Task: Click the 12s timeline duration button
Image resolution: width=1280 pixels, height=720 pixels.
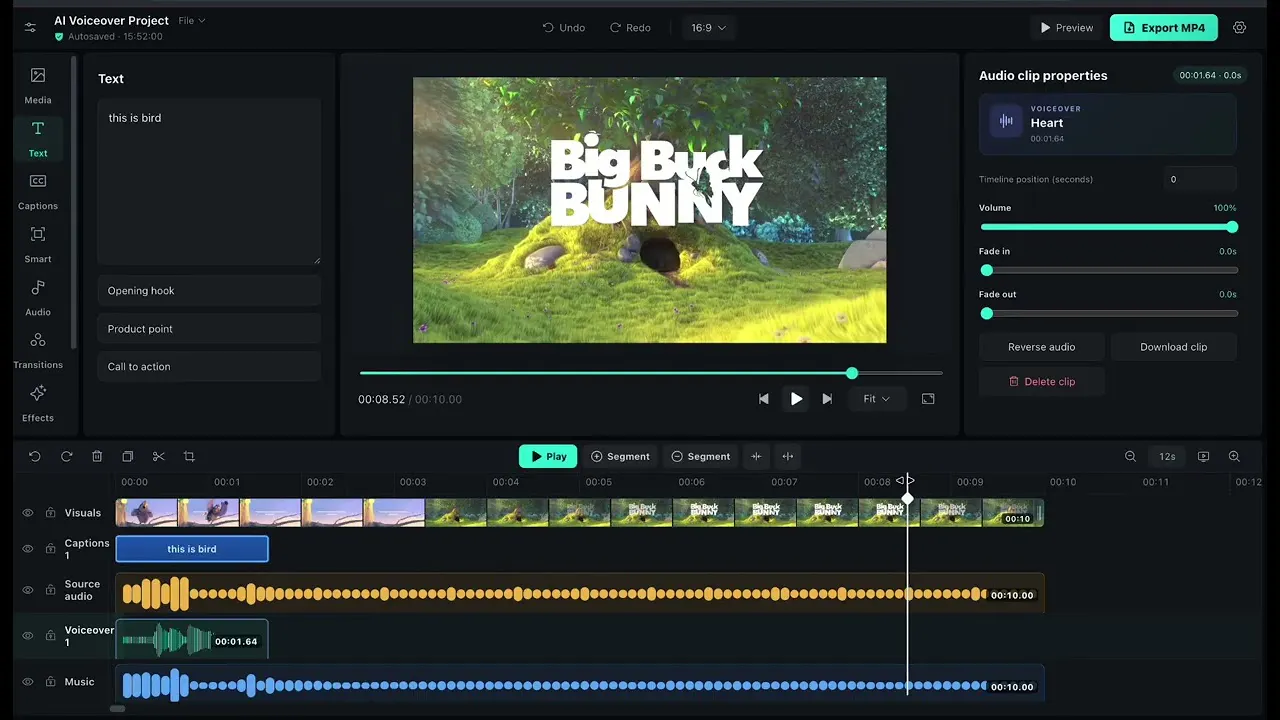Action: click(1167, 457)
